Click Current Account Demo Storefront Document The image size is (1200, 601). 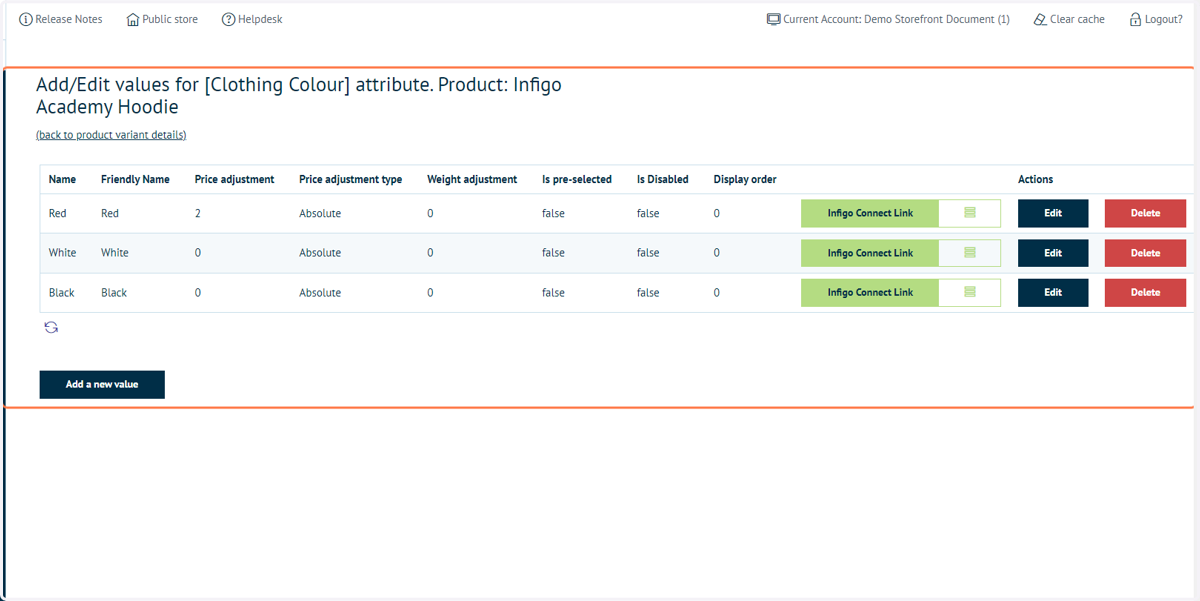click(888, 19)
